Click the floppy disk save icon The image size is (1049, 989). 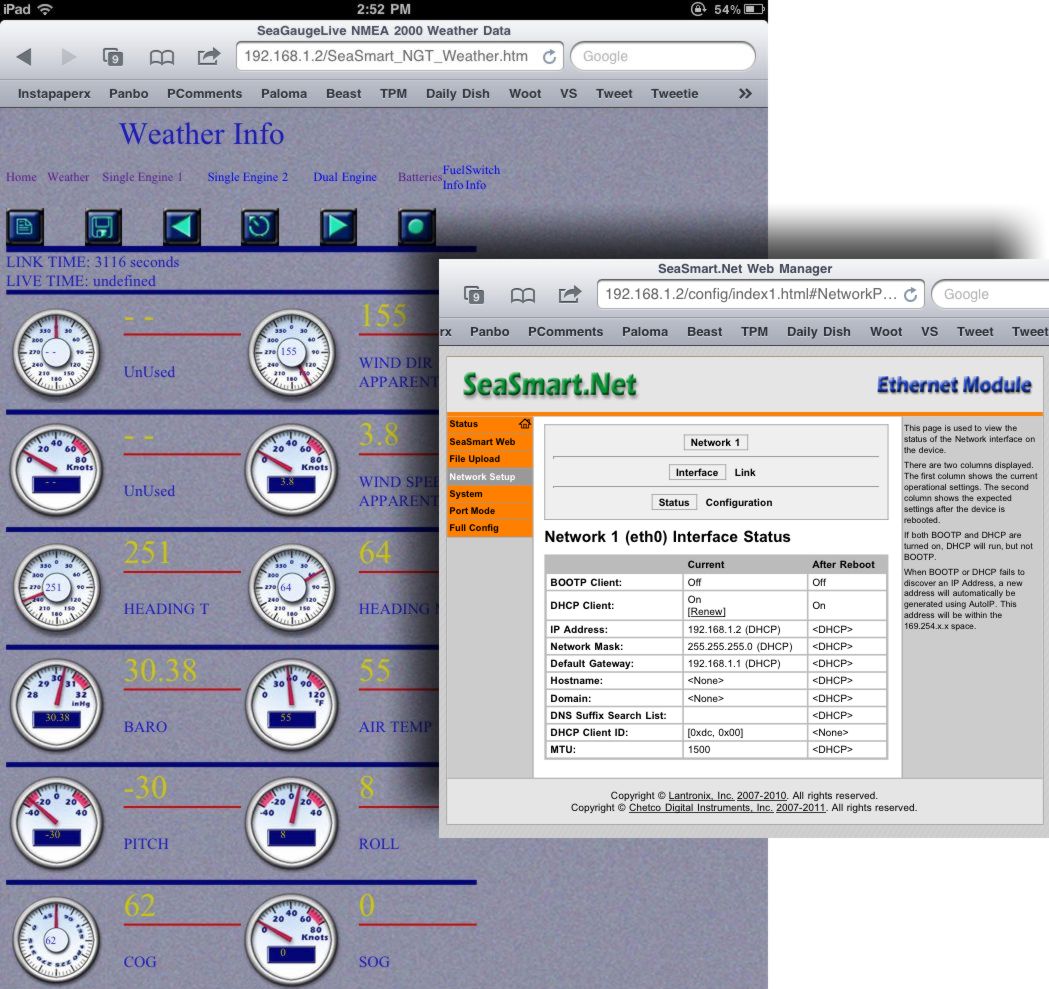(103, 227)
